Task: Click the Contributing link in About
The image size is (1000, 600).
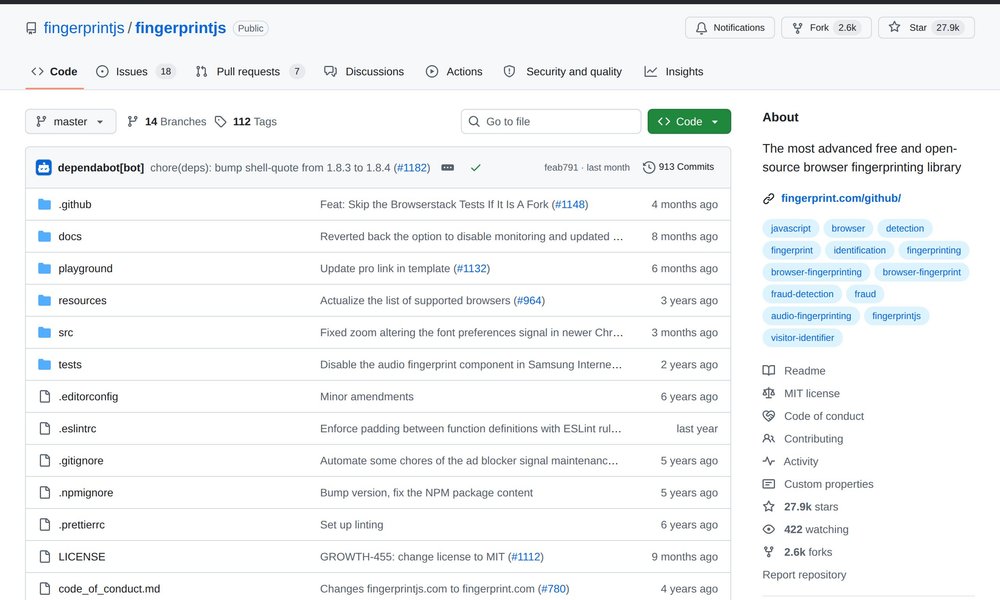Action: (x=814, y=439)
